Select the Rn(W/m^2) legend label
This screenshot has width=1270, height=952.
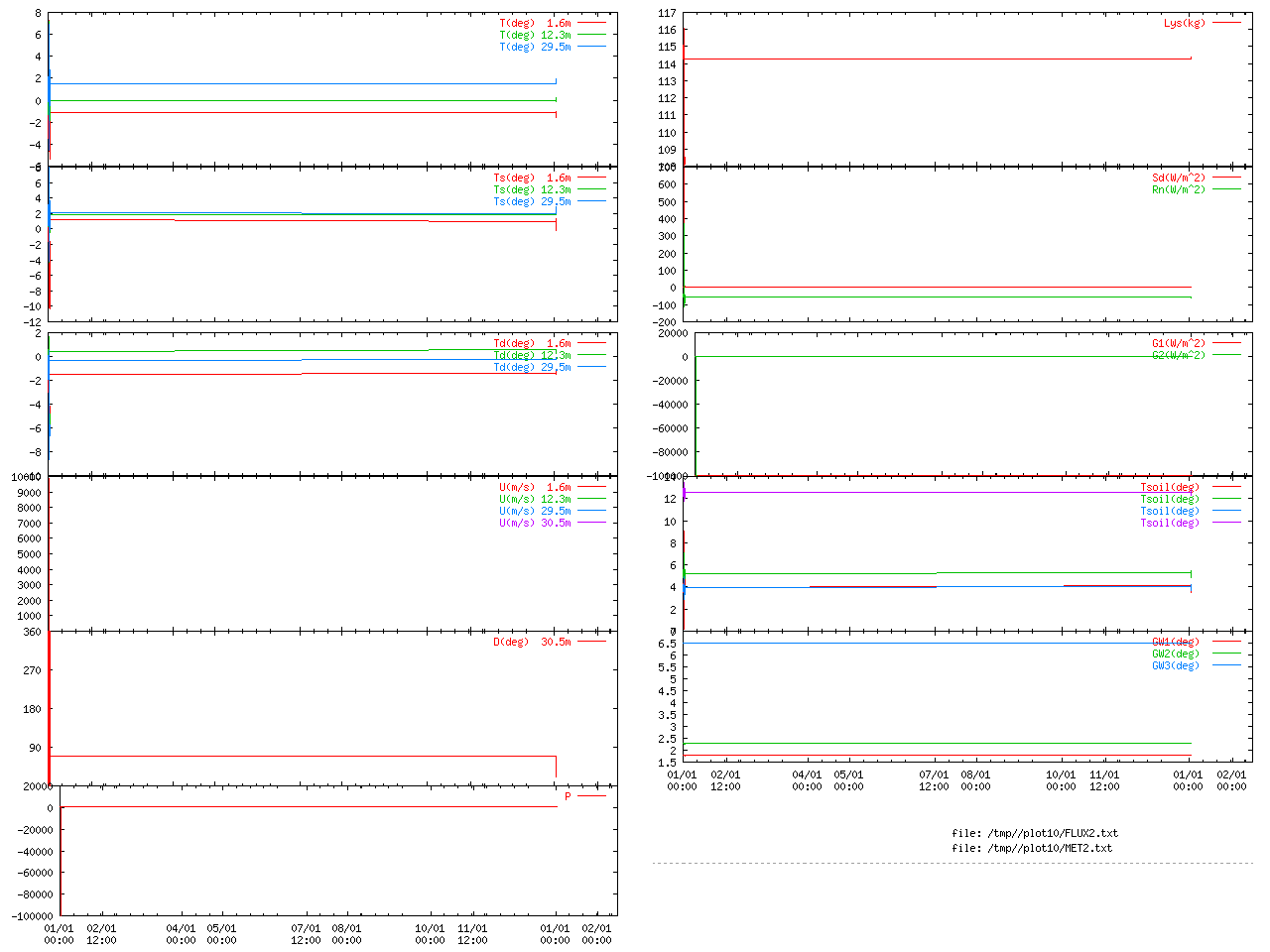point(1179,189)
